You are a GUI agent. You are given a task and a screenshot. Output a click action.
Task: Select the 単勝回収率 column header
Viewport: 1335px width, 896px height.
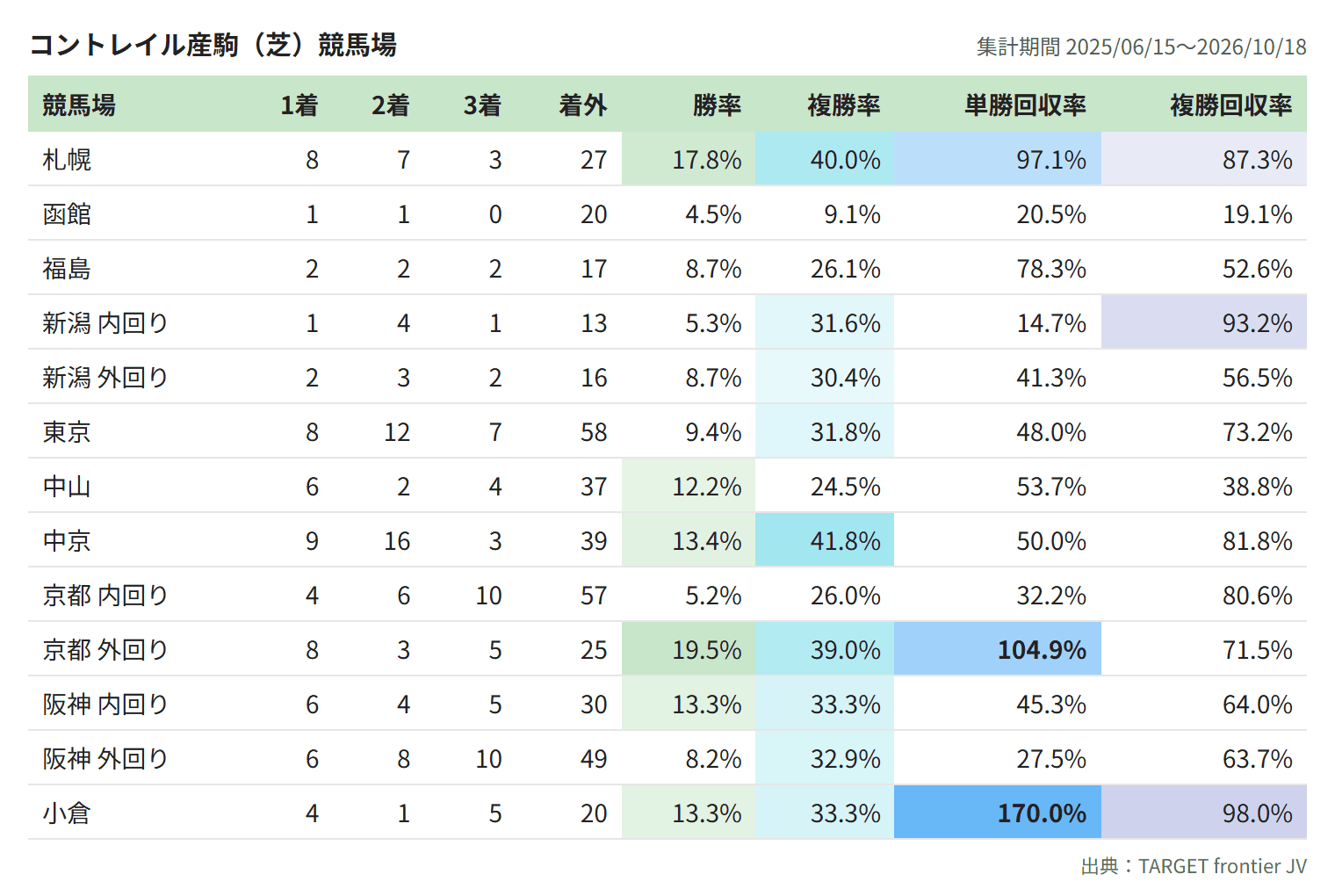pos(1025,105)
